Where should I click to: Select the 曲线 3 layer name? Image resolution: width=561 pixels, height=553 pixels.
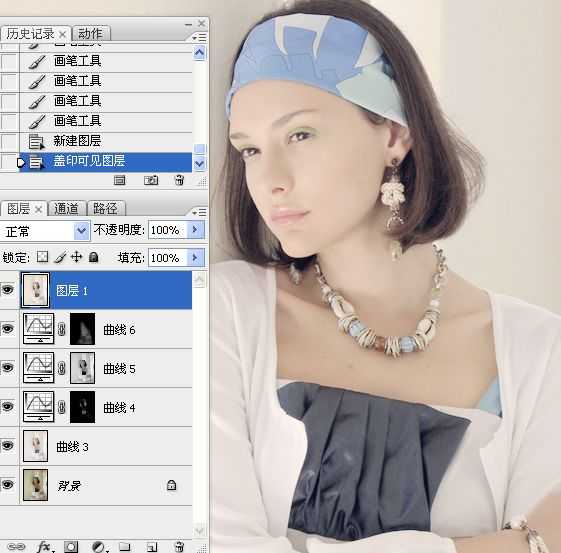point(72,446)
